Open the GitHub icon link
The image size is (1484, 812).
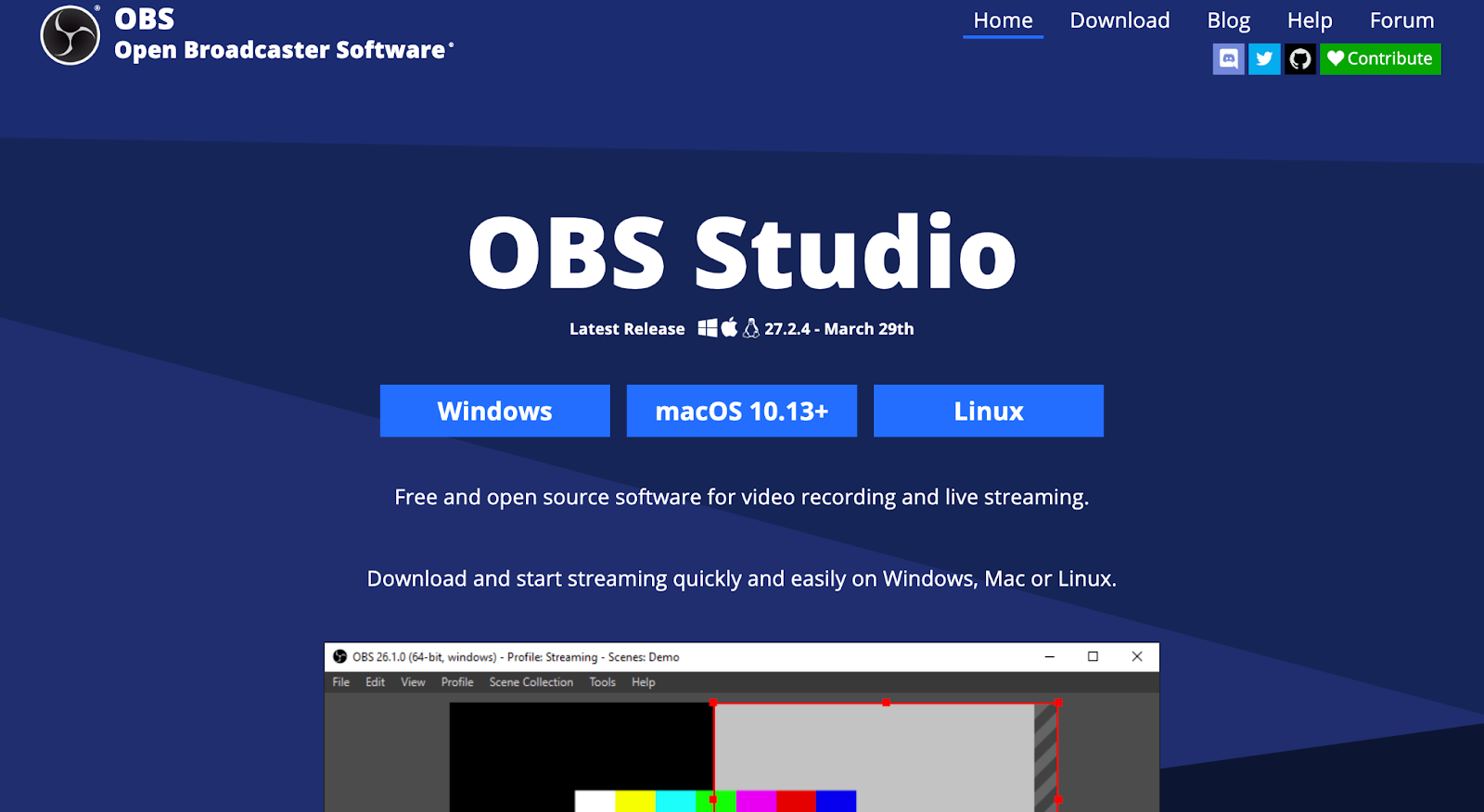[1300, 59]
